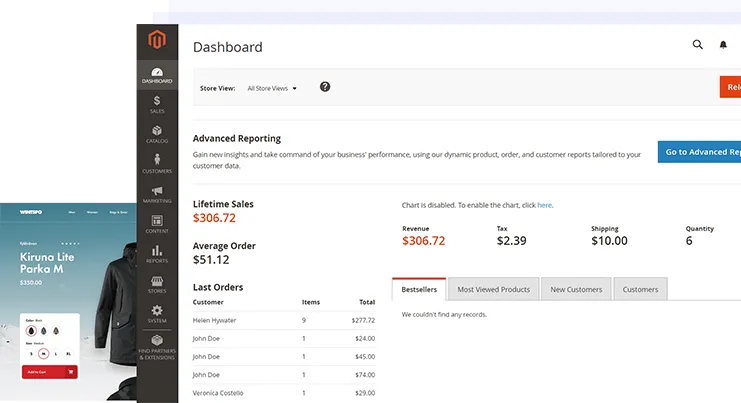
Task: Switch to the New Customers tab
Action: 577,289
